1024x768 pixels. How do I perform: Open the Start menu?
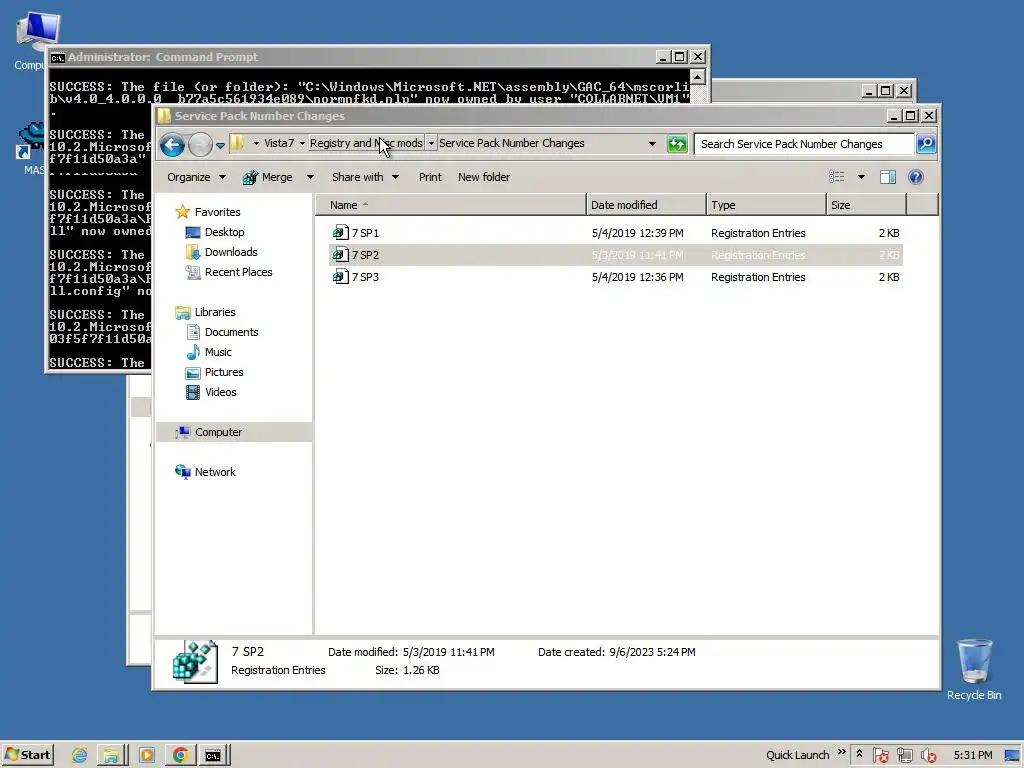pyautogui.click(x=27, y=755)
